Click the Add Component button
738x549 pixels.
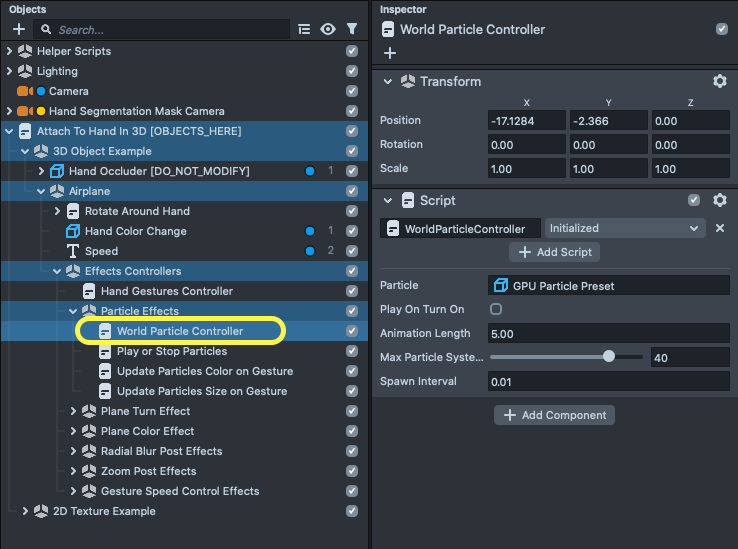554,415
